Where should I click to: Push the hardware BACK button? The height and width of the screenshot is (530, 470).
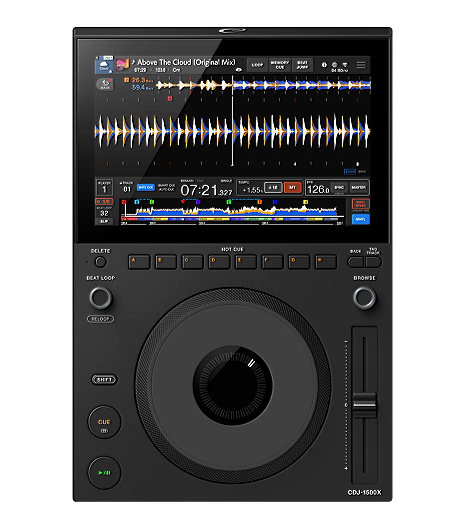tap(356, 262)
